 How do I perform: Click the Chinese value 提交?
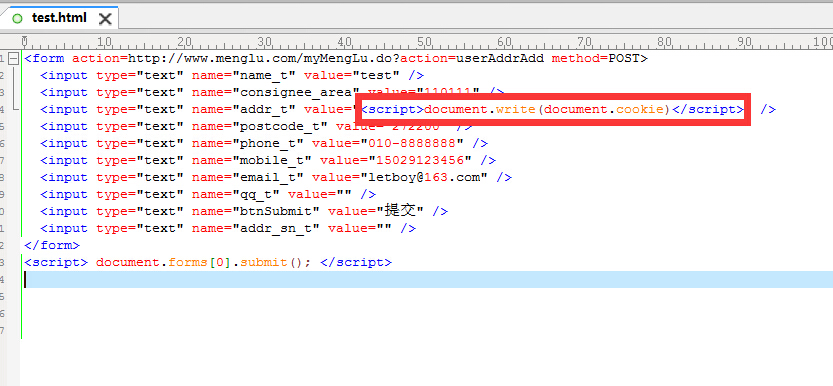[400, 211]
